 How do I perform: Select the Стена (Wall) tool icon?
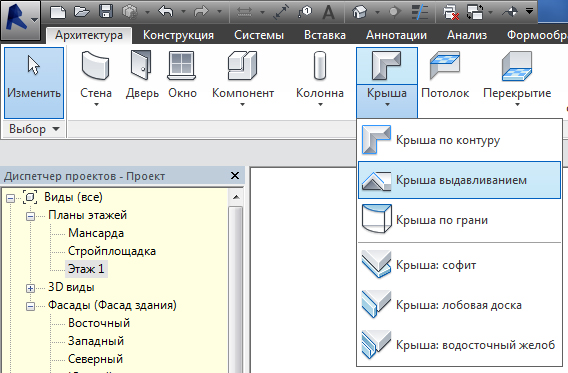pos(96,66)
